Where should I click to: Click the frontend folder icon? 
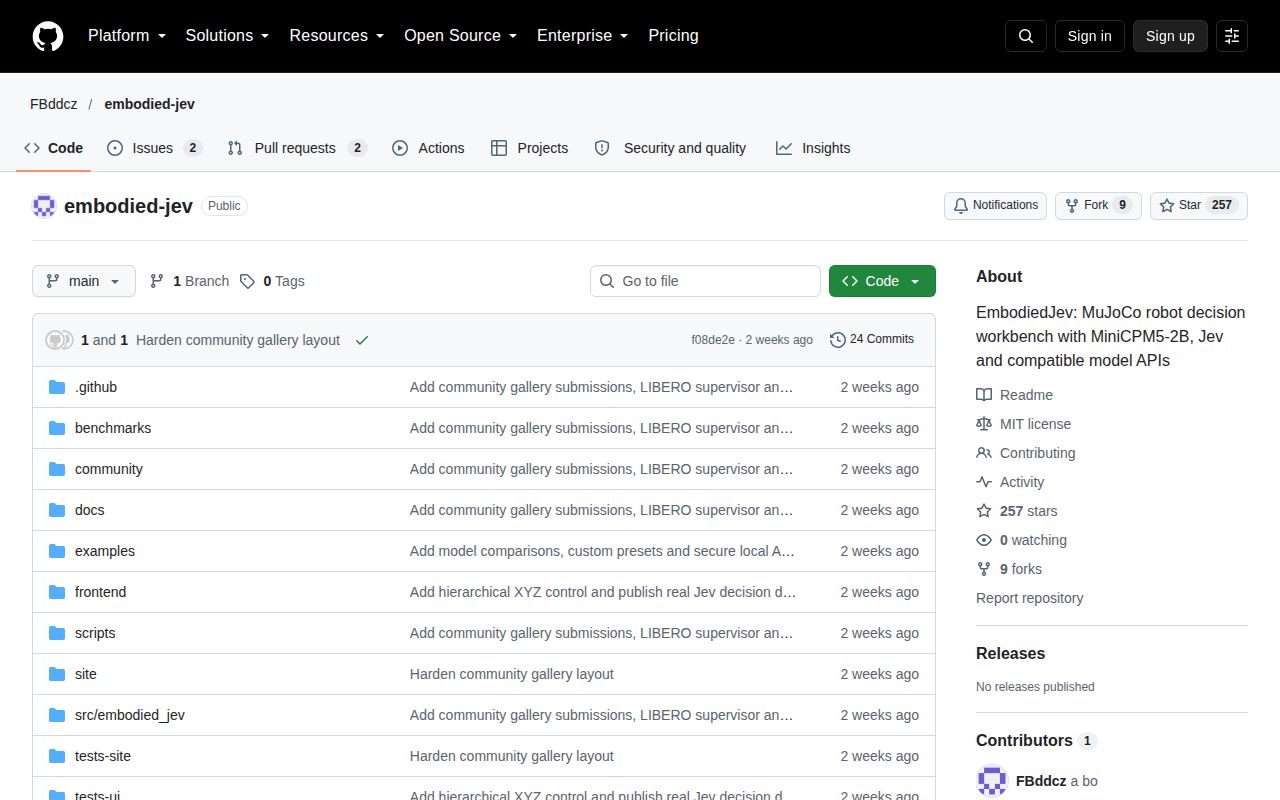tap(57, 592)
